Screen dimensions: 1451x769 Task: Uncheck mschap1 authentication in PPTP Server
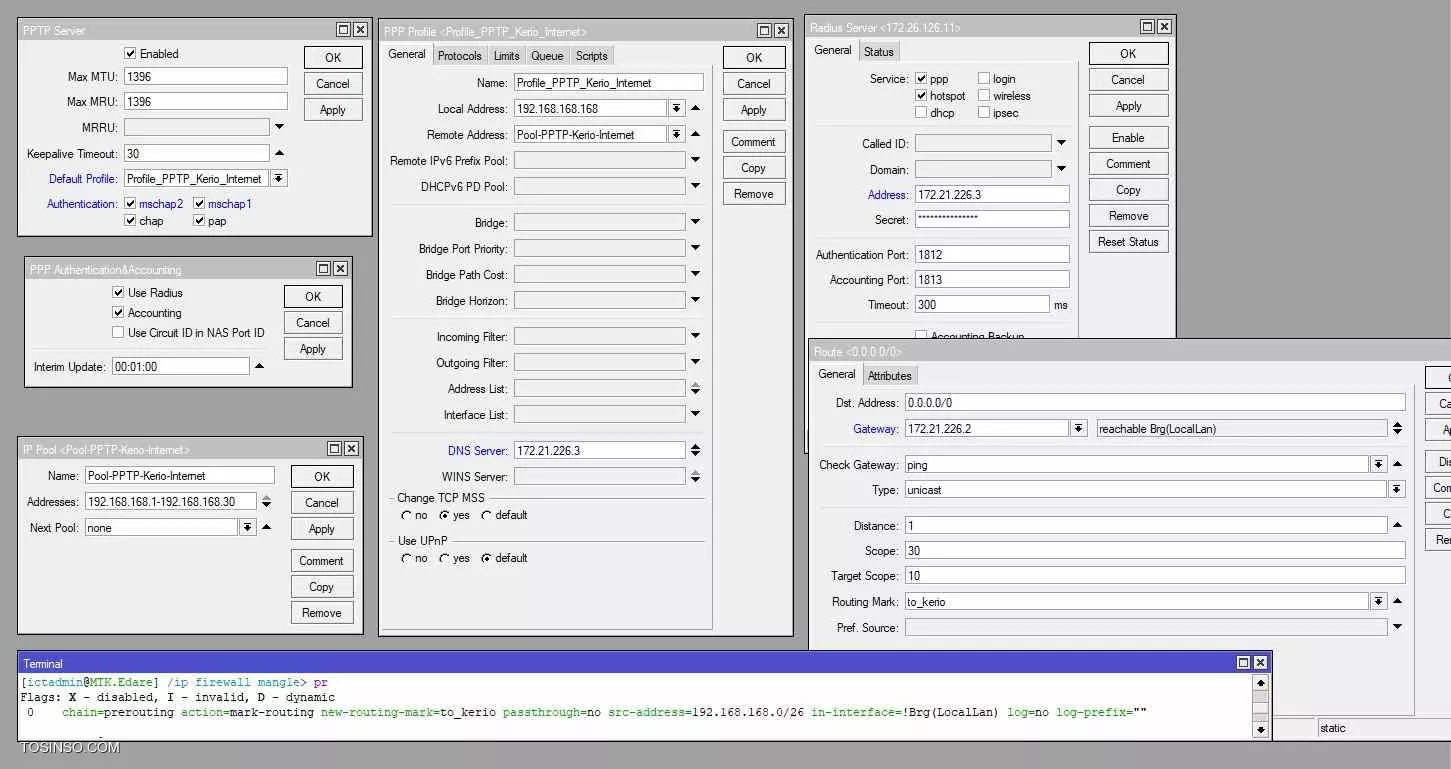tap(199, 204)
